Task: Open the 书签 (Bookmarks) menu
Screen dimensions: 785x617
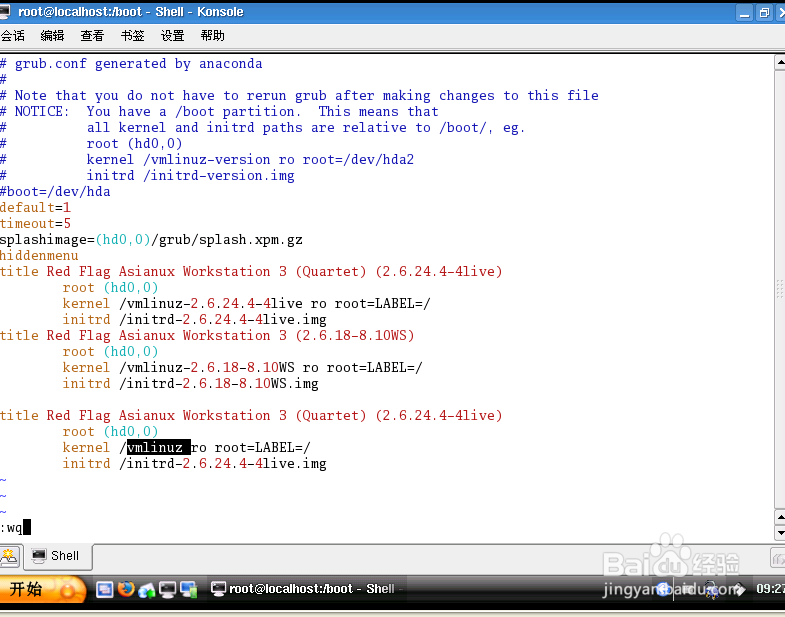Action: 133,36
